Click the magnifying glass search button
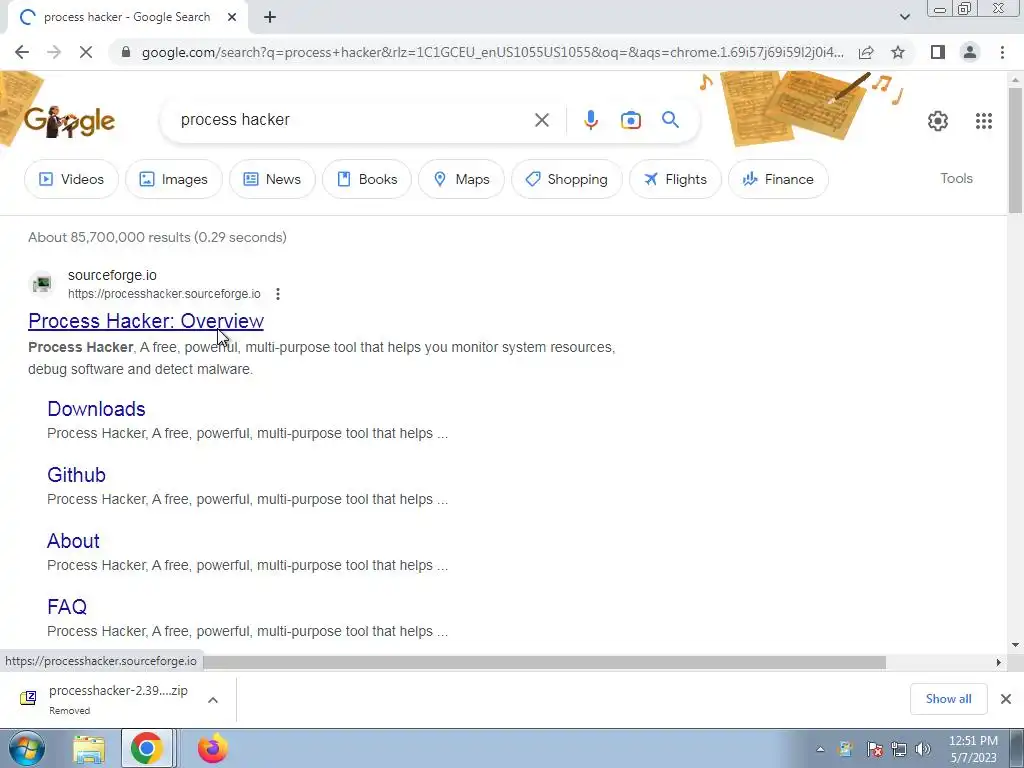The image size is (1024, 768). point(670,120)
